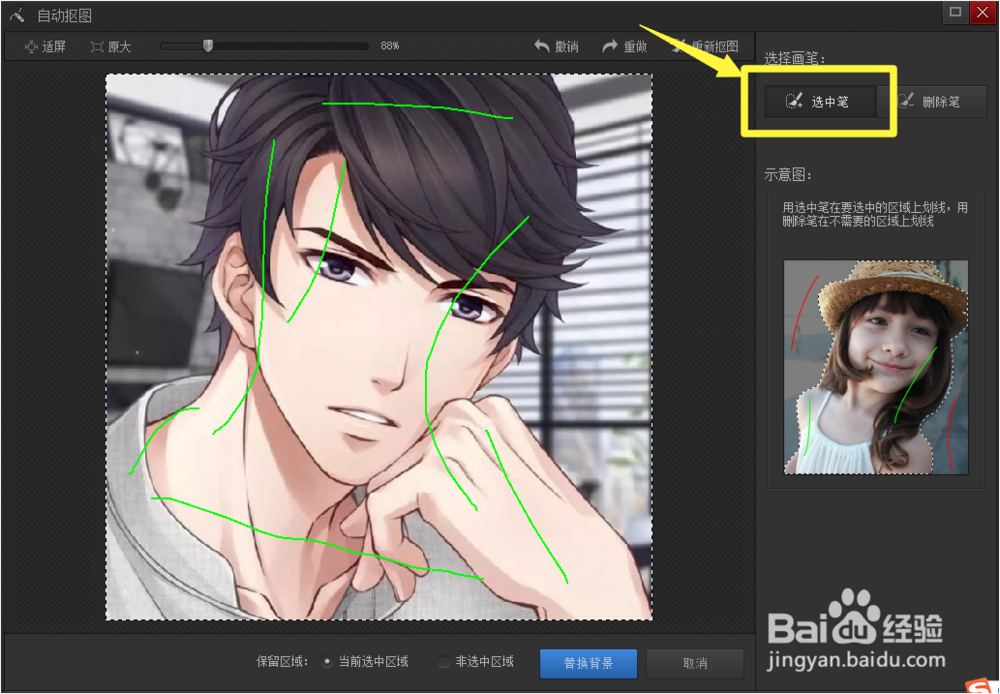Close the 自动抠图 window

[982, 12]
